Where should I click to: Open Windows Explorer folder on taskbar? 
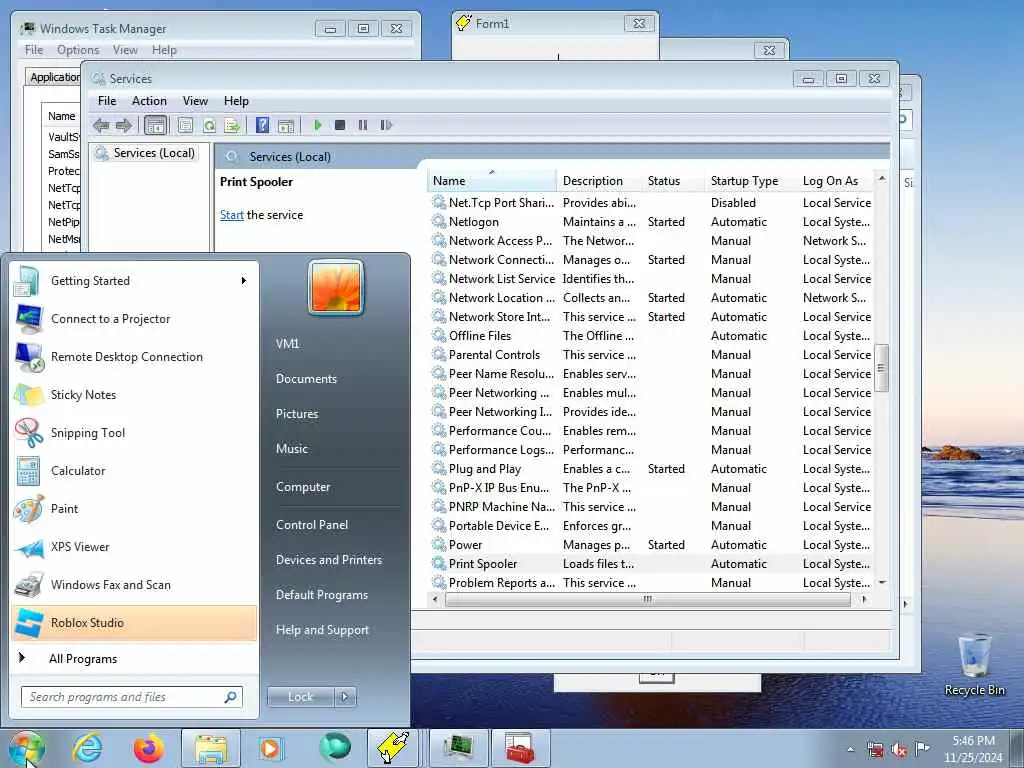coord(211,748)
